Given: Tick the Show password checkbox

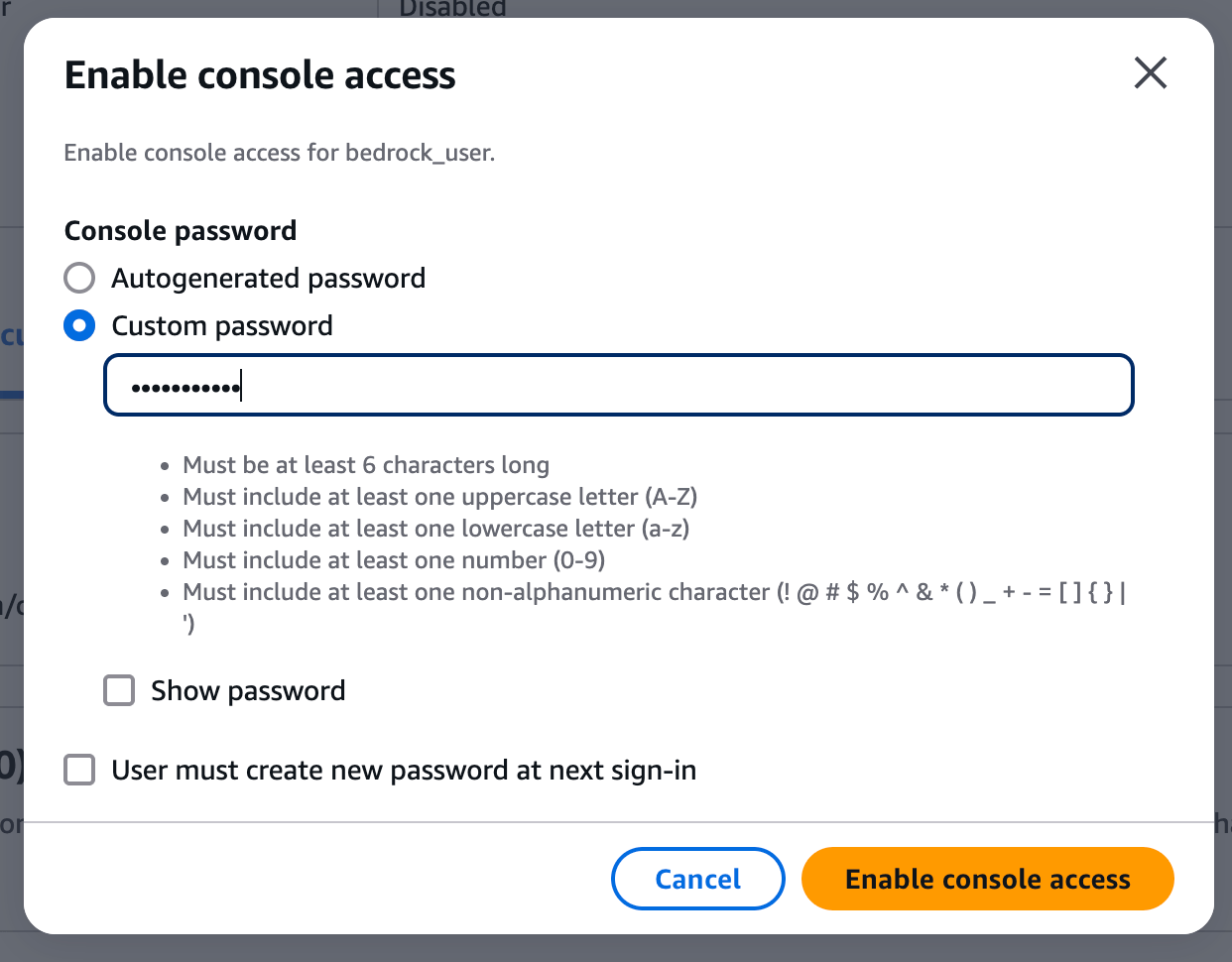Looking at the screenshot, I should pos(119,690).
